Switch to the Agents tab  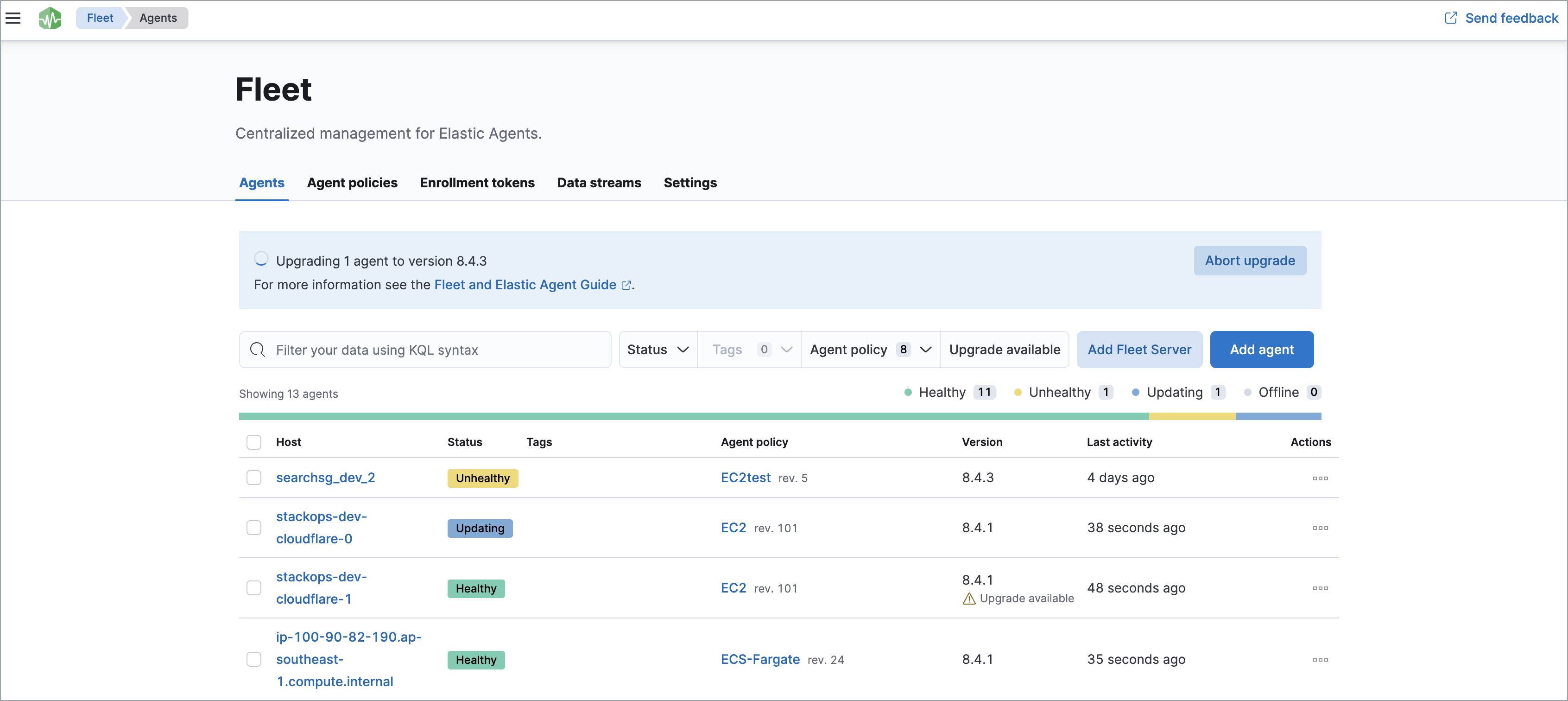click(x=262, y=183)
